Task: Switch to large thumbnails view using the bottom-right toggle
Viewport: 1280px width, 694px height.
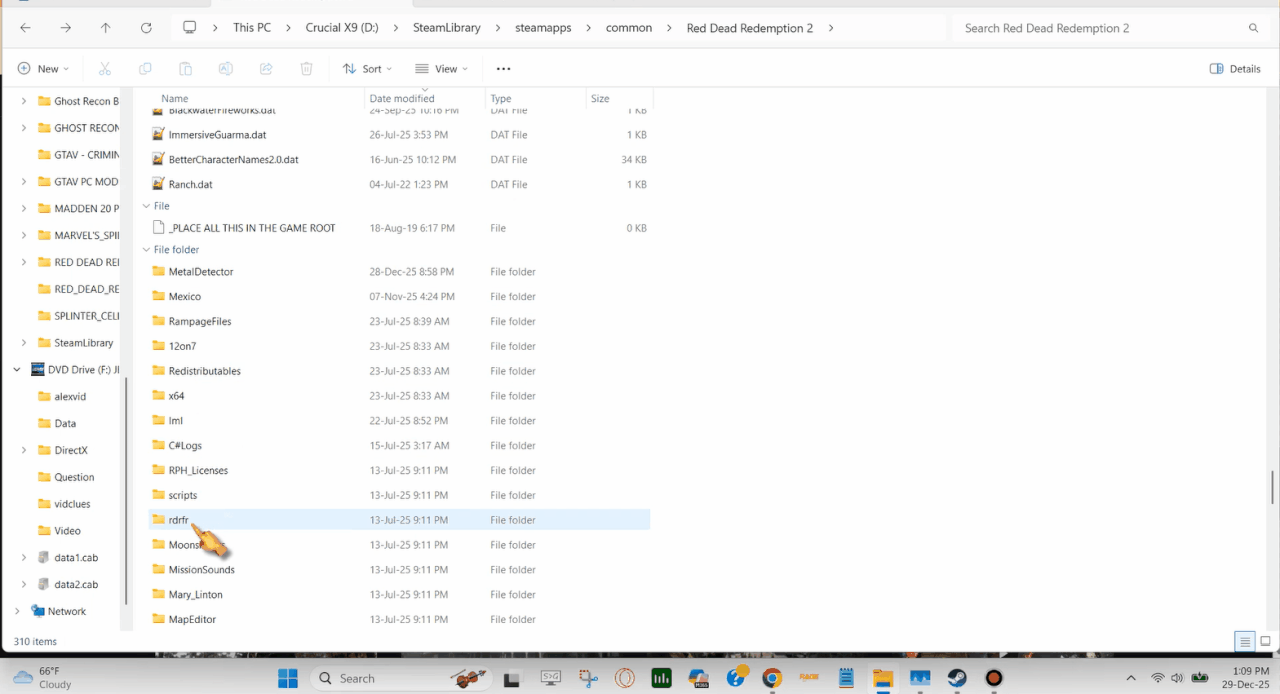Action: [x=1265, y=641]
